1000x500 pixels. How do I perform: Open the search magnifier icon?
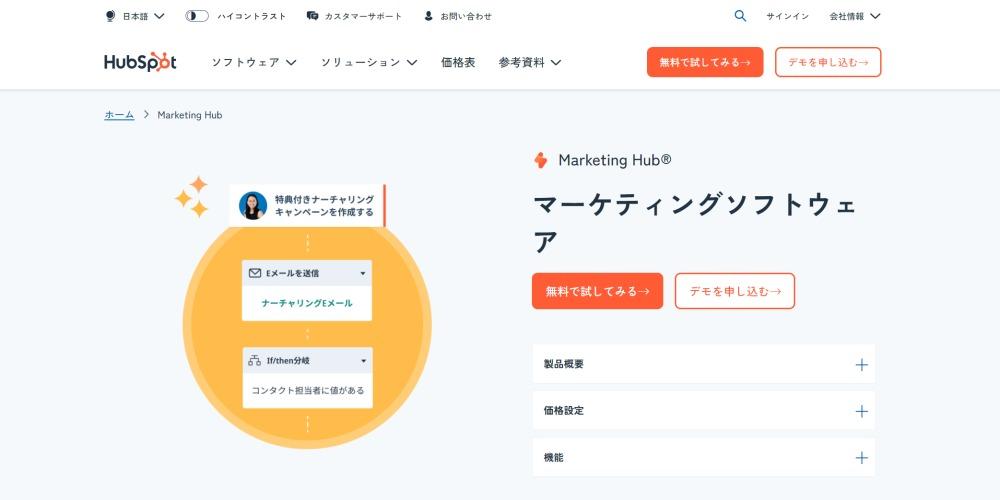[740, 16]
